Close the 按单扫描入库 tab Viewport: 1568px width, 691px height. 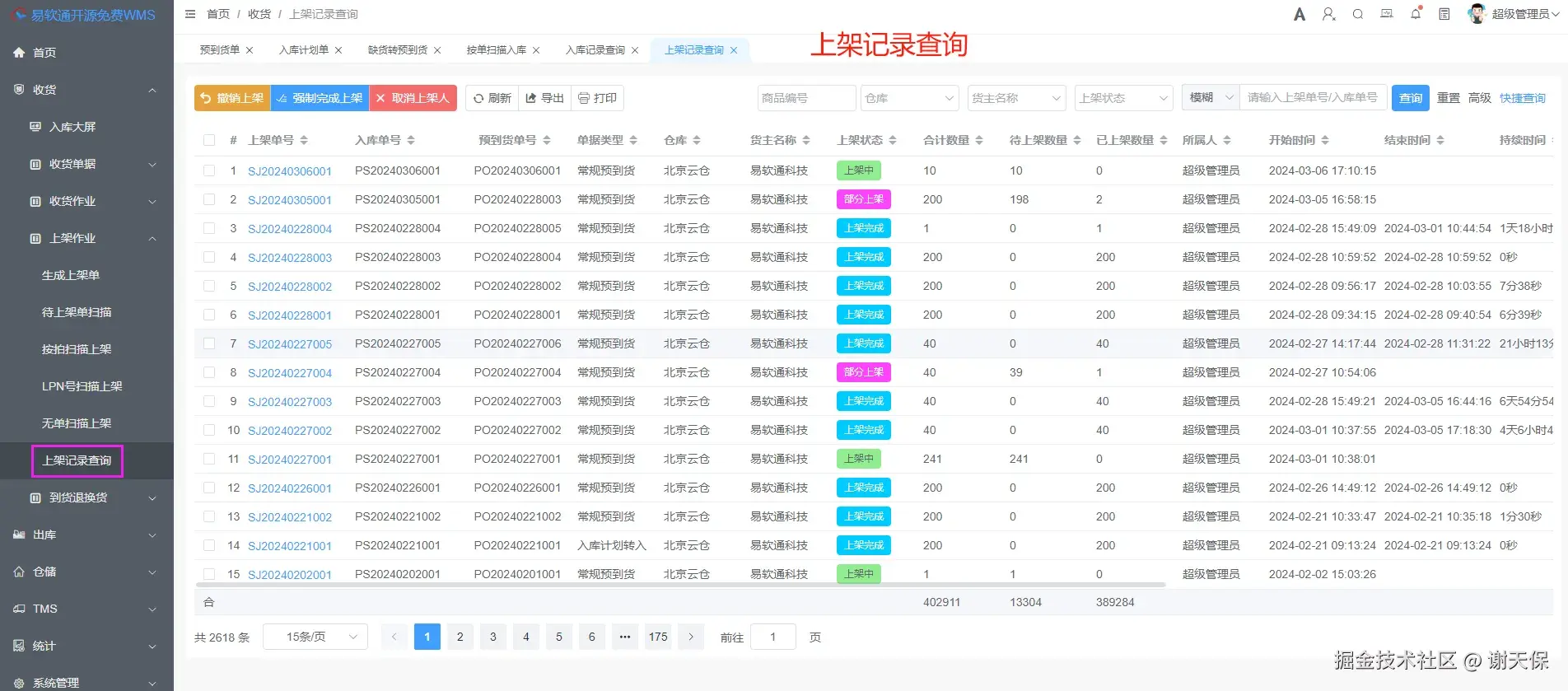coord(536,50)
